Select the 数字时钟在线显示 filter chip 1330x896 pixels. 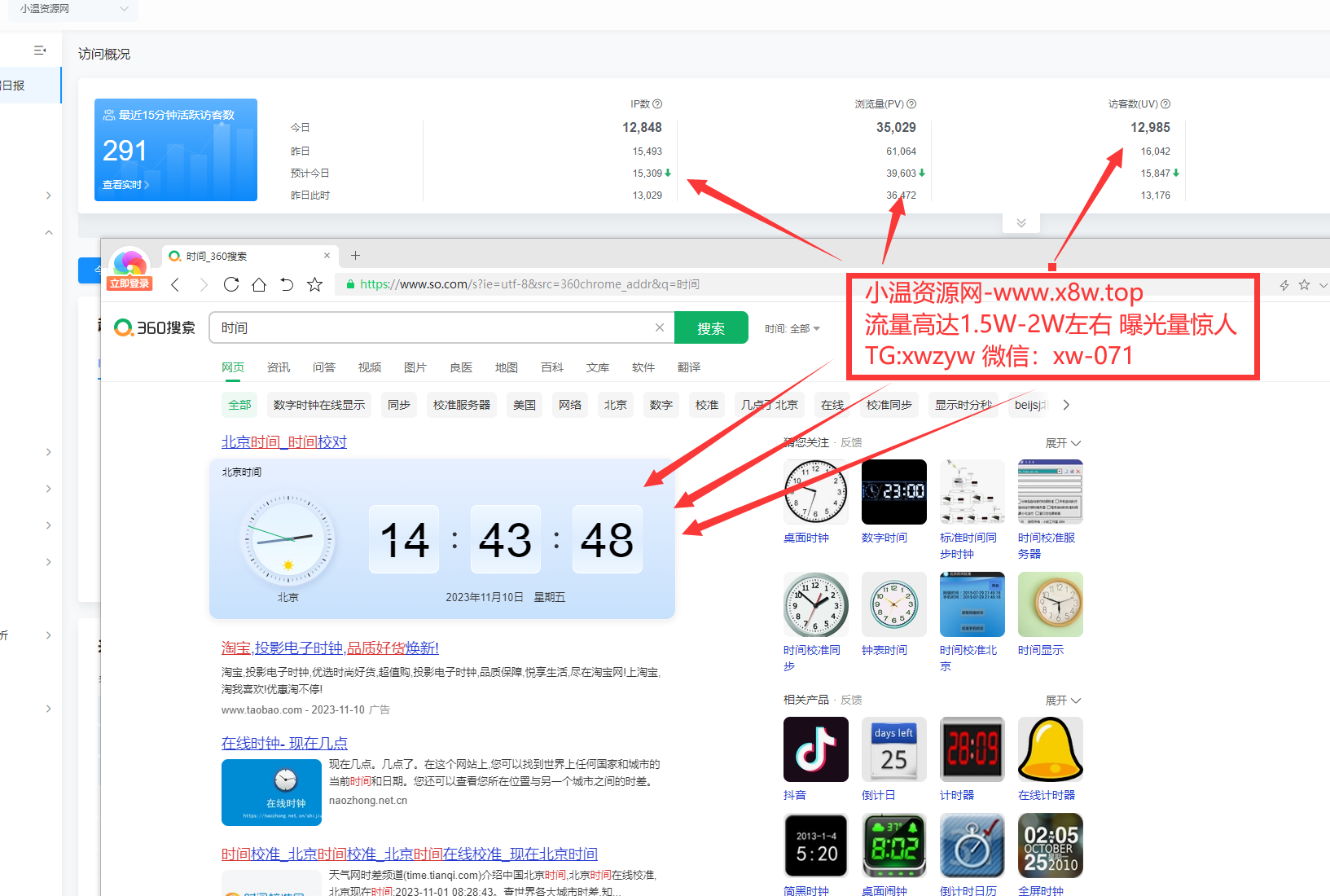pos(319,405)
